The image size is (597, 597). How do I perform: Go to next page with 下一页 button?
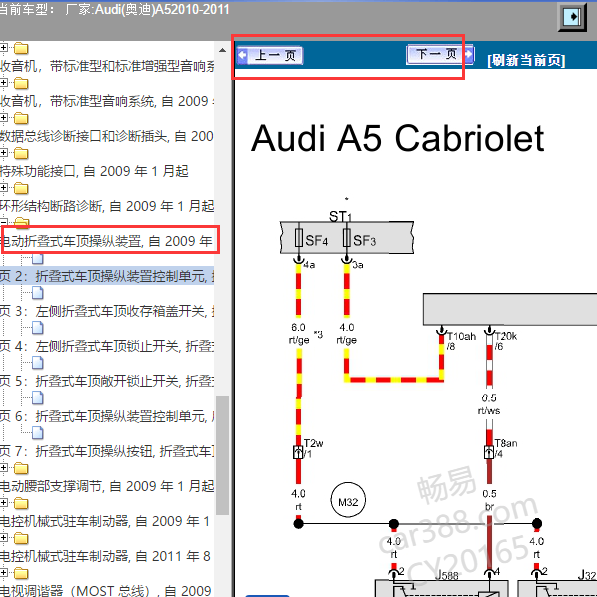pyautogui.click(x=440, y=54)
